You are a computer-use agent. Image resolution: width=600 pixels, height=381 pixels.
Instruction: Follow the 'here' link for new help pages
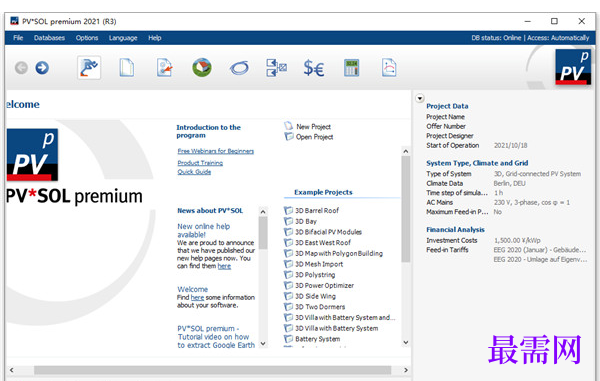point(224,266)
